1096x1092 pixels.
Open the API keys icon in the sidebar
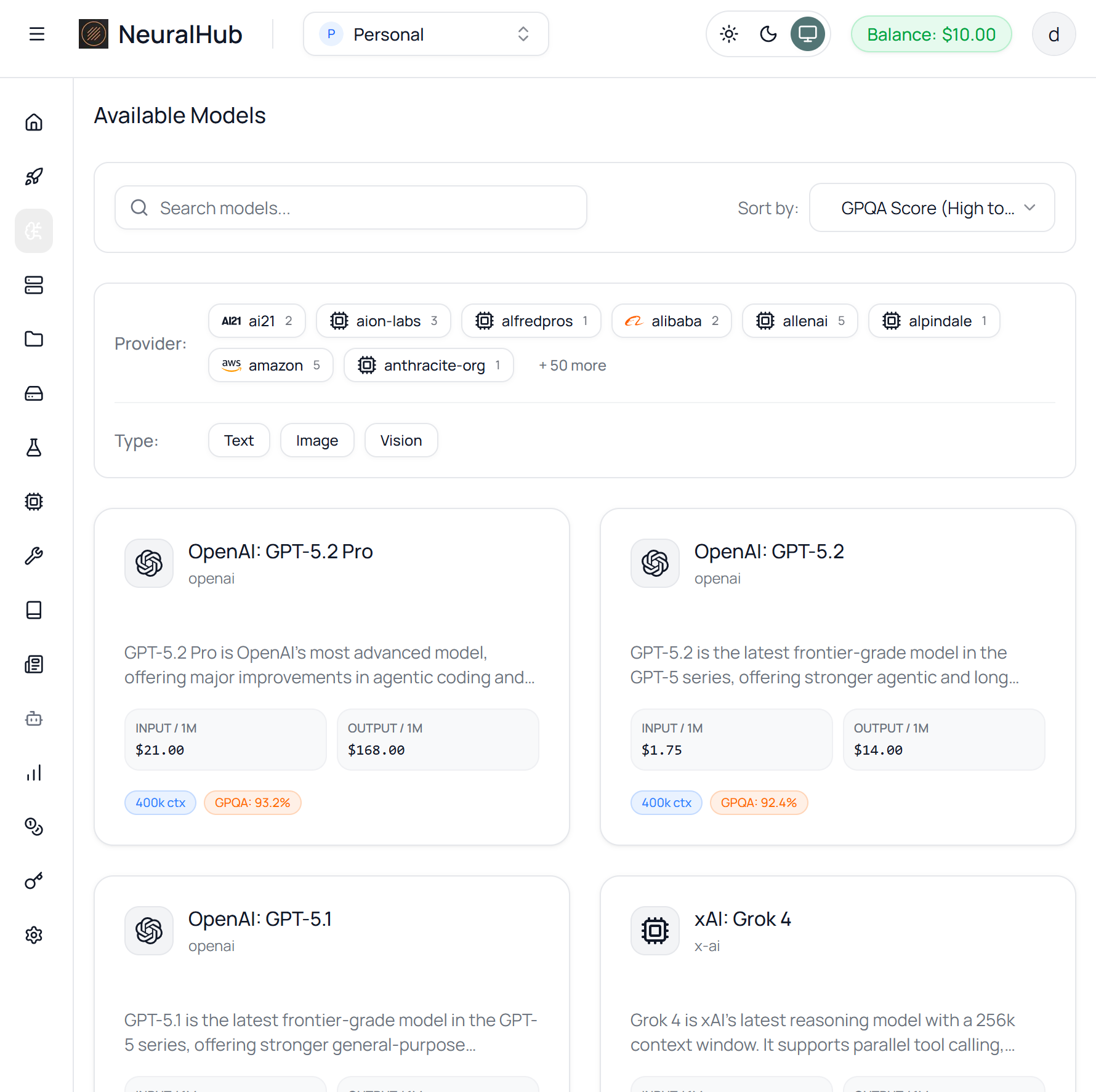[x=34, y=880]
